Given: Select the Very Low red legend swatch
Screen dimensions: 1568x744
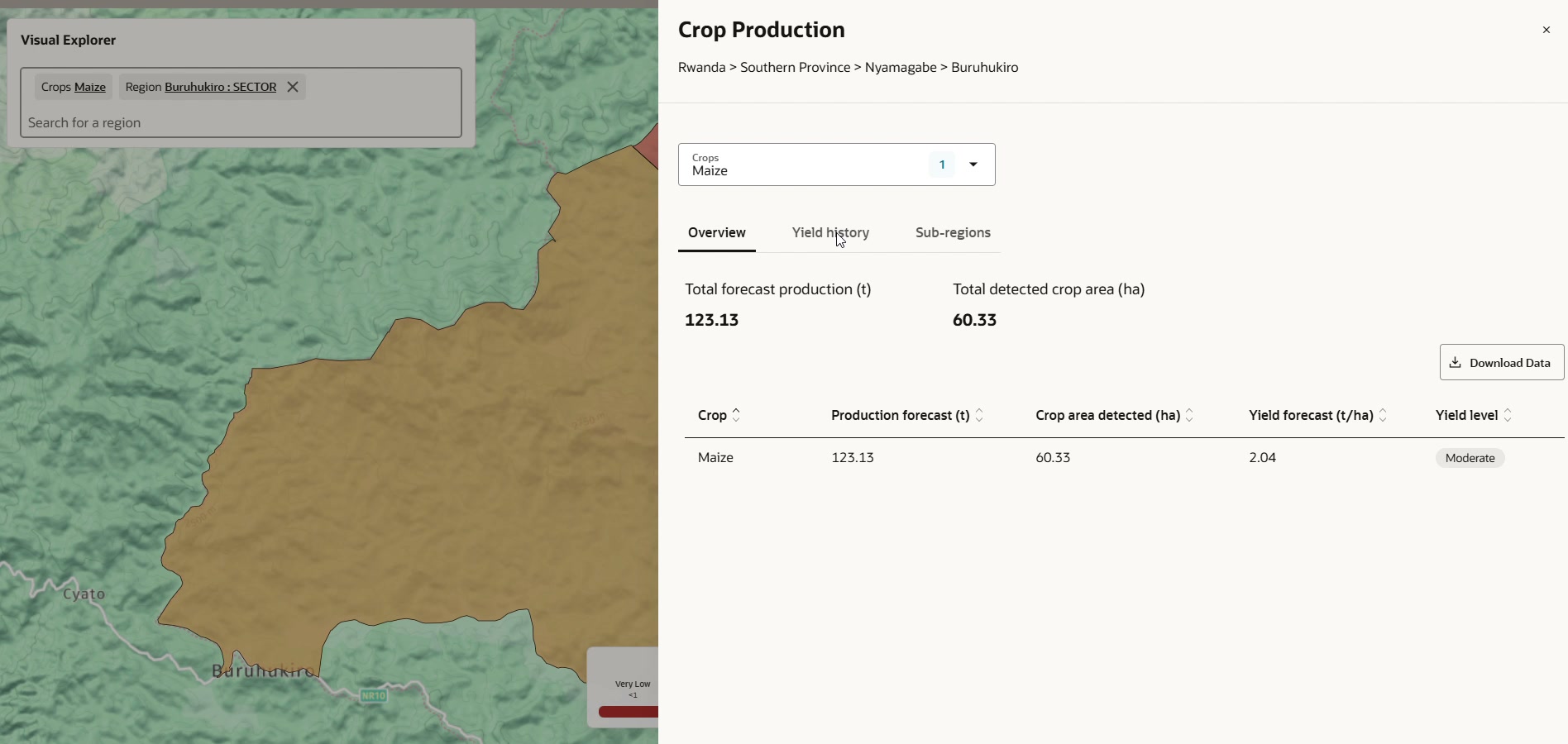Looking at the screenshot, I should click(628, 713).
